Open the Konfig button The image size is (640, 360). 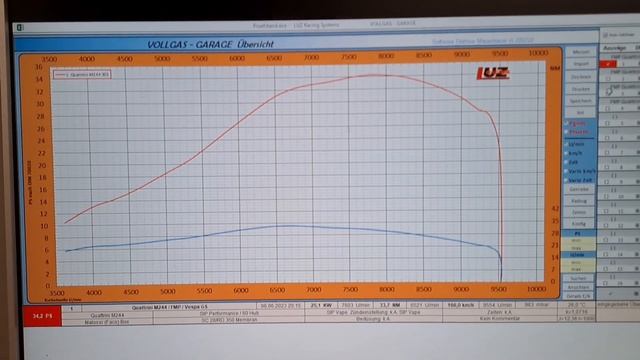click(579, 224)
